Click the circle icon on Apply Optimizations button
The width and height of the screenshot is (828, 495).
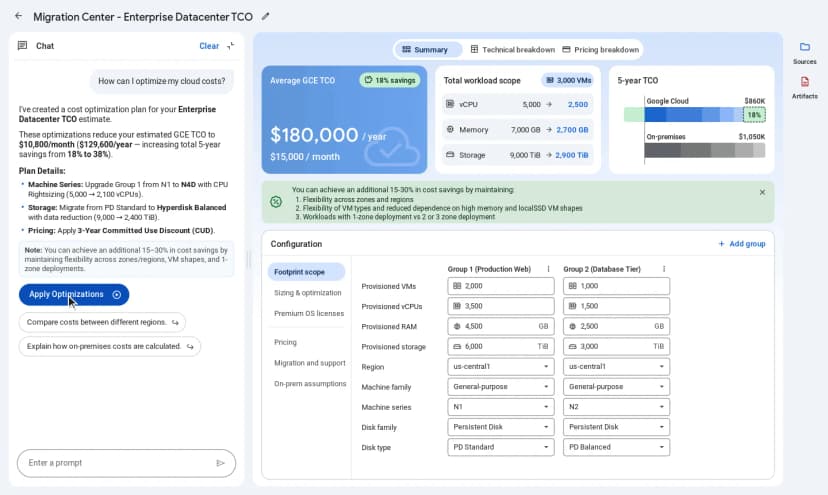click(x=117, y=295)
